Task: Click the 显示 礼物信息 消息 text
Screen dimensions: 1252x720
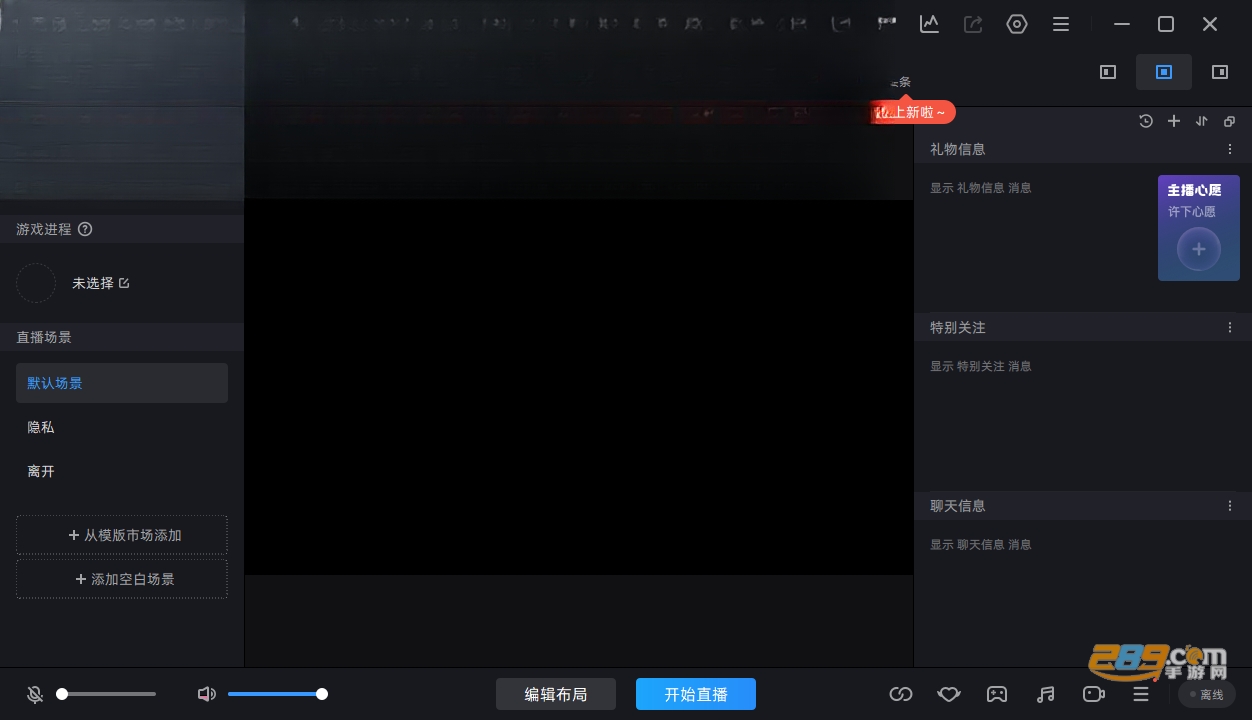Action: point(981,188)
